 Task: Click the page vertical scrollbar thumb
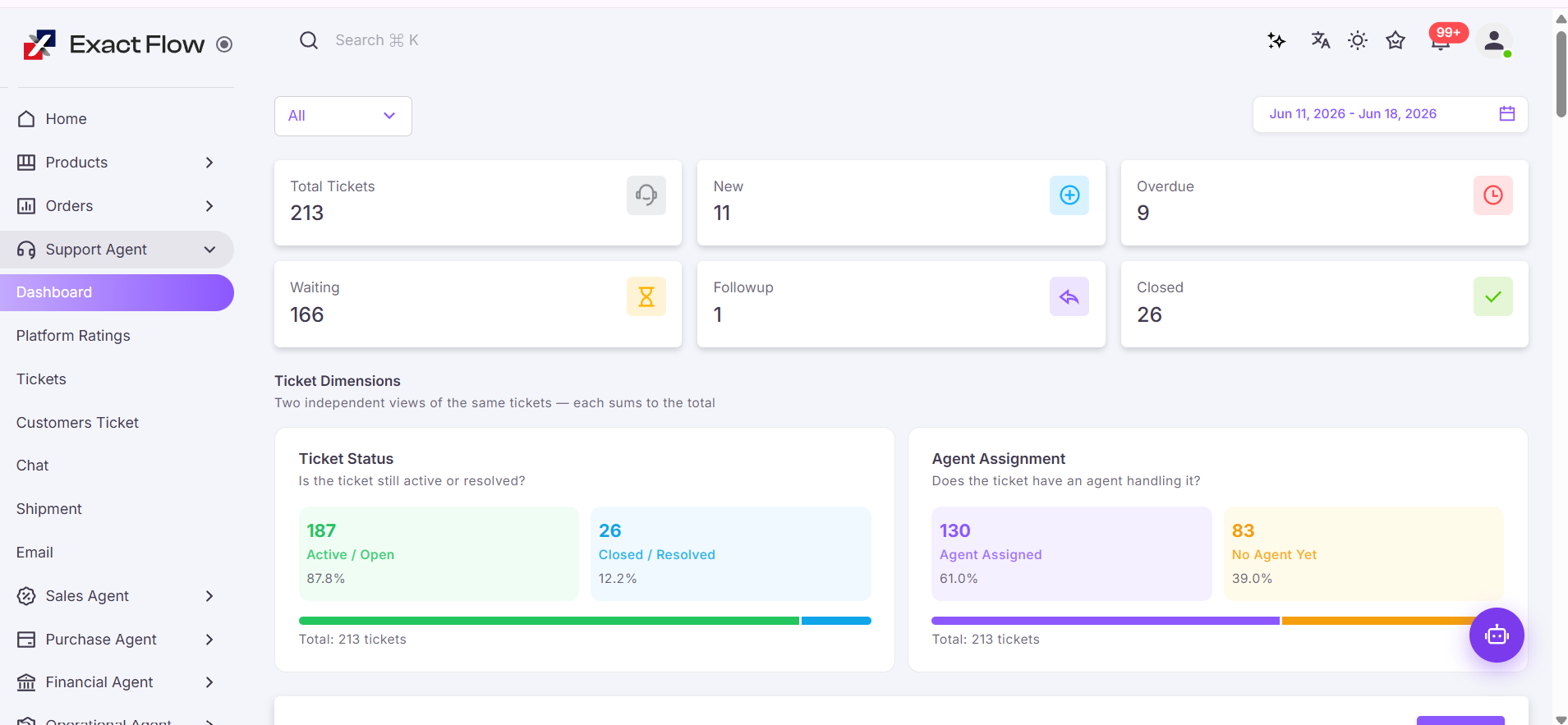pos(1561,74)
